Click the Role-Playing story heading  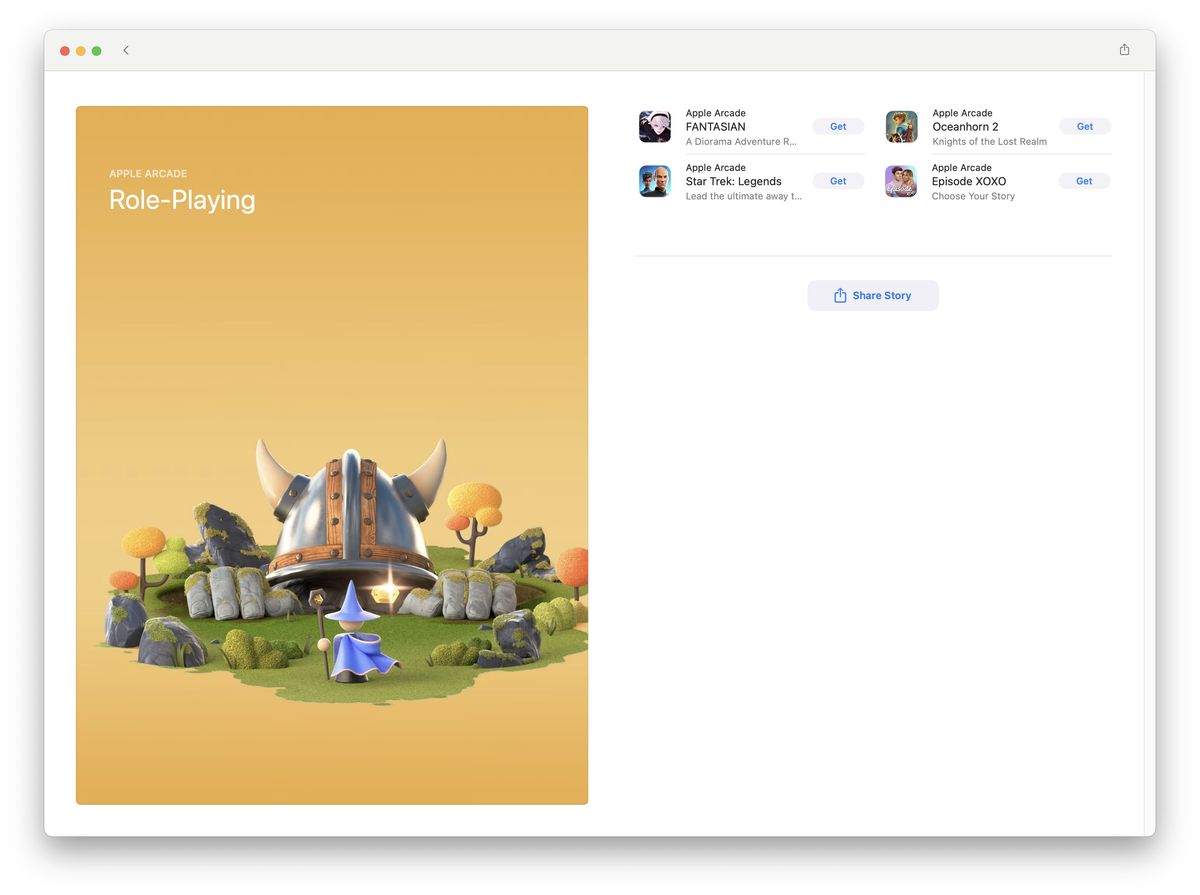[x=182, y=200]
